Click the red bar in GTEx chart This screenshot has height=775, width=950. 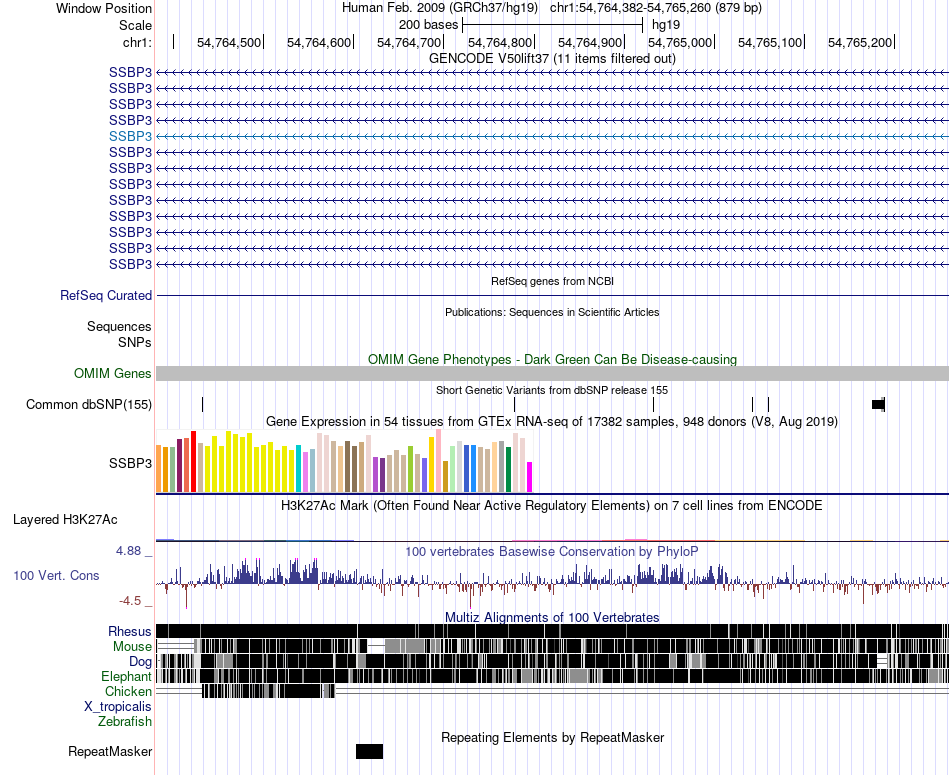(x=193, y=461)
